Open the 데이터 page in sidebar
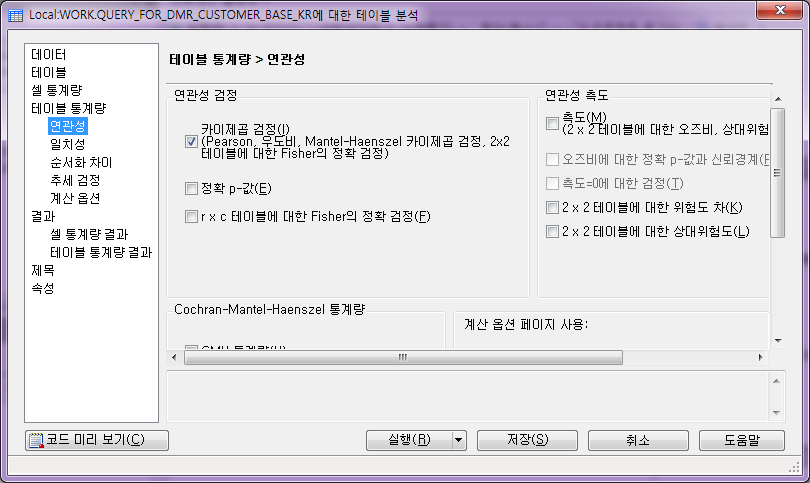This screenshot has width=810, height=483. pyautogui.click(x=49, y=54)
